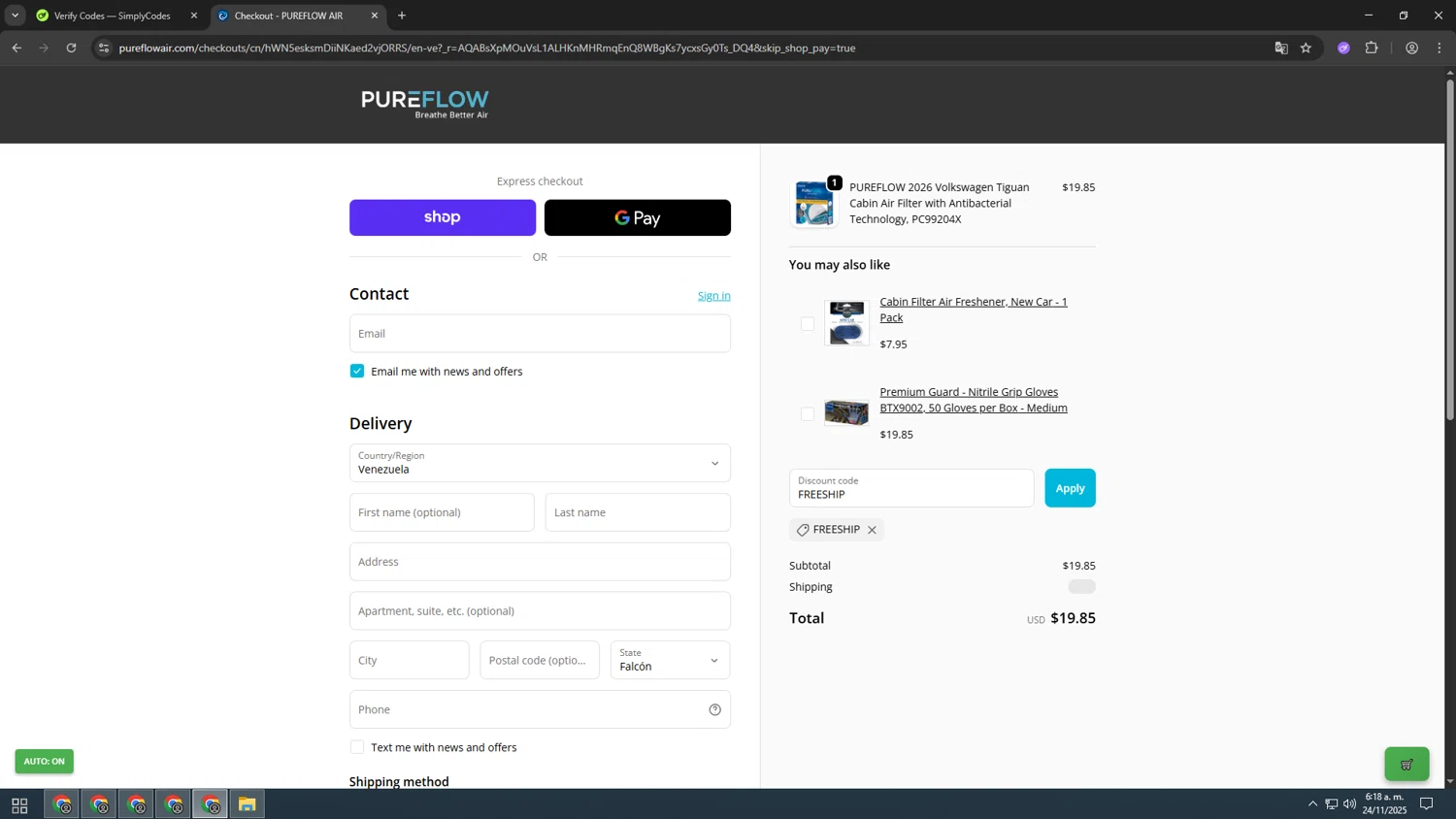Click the FREESHIP tag icon
1456x819 pixels.
[803, 530]
